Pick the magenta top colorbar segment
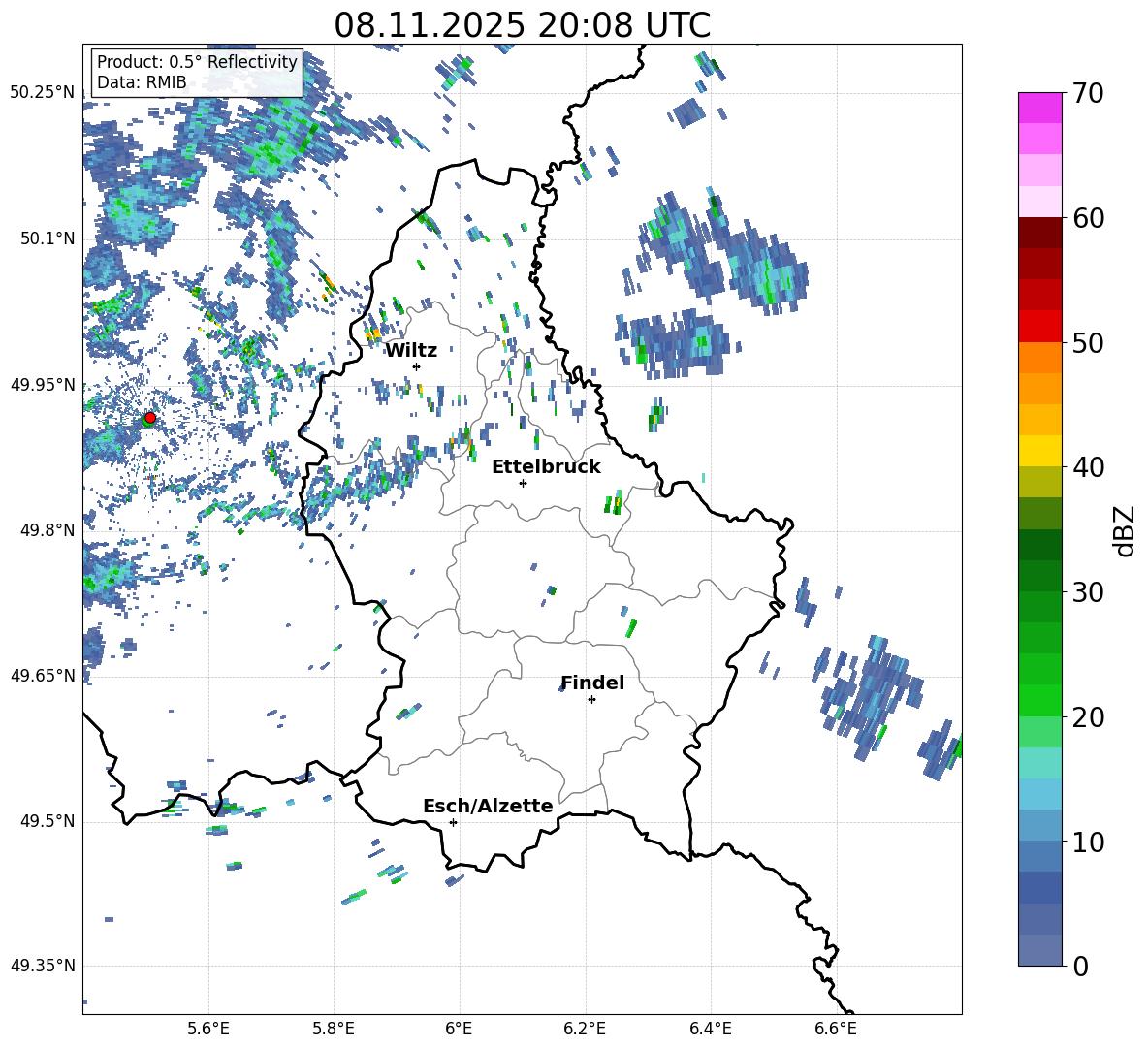Image resolution: width=1148 pixels, height=1048 pixels. click(x=1039, y=108)
